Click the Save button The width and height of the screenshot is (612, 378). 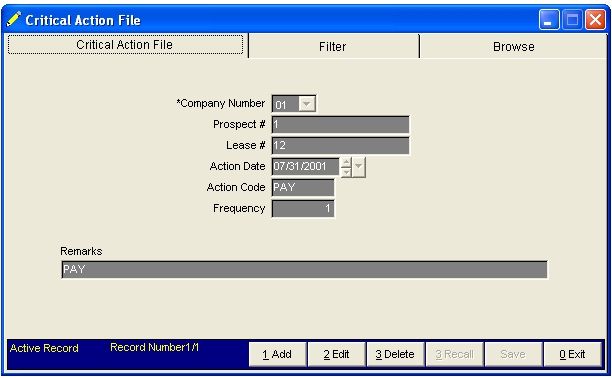tap(513, 354)
